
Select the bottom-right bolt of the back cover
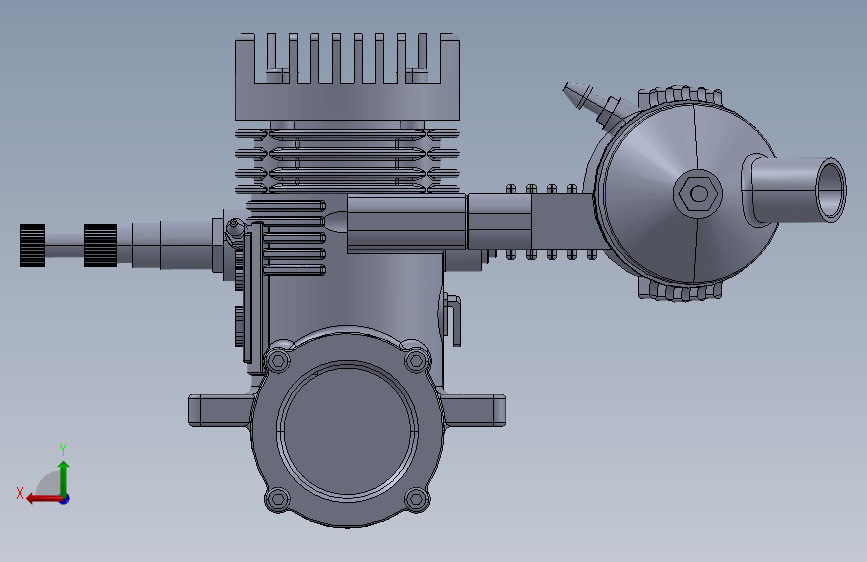pyautogui.click(x=416, y=500)
